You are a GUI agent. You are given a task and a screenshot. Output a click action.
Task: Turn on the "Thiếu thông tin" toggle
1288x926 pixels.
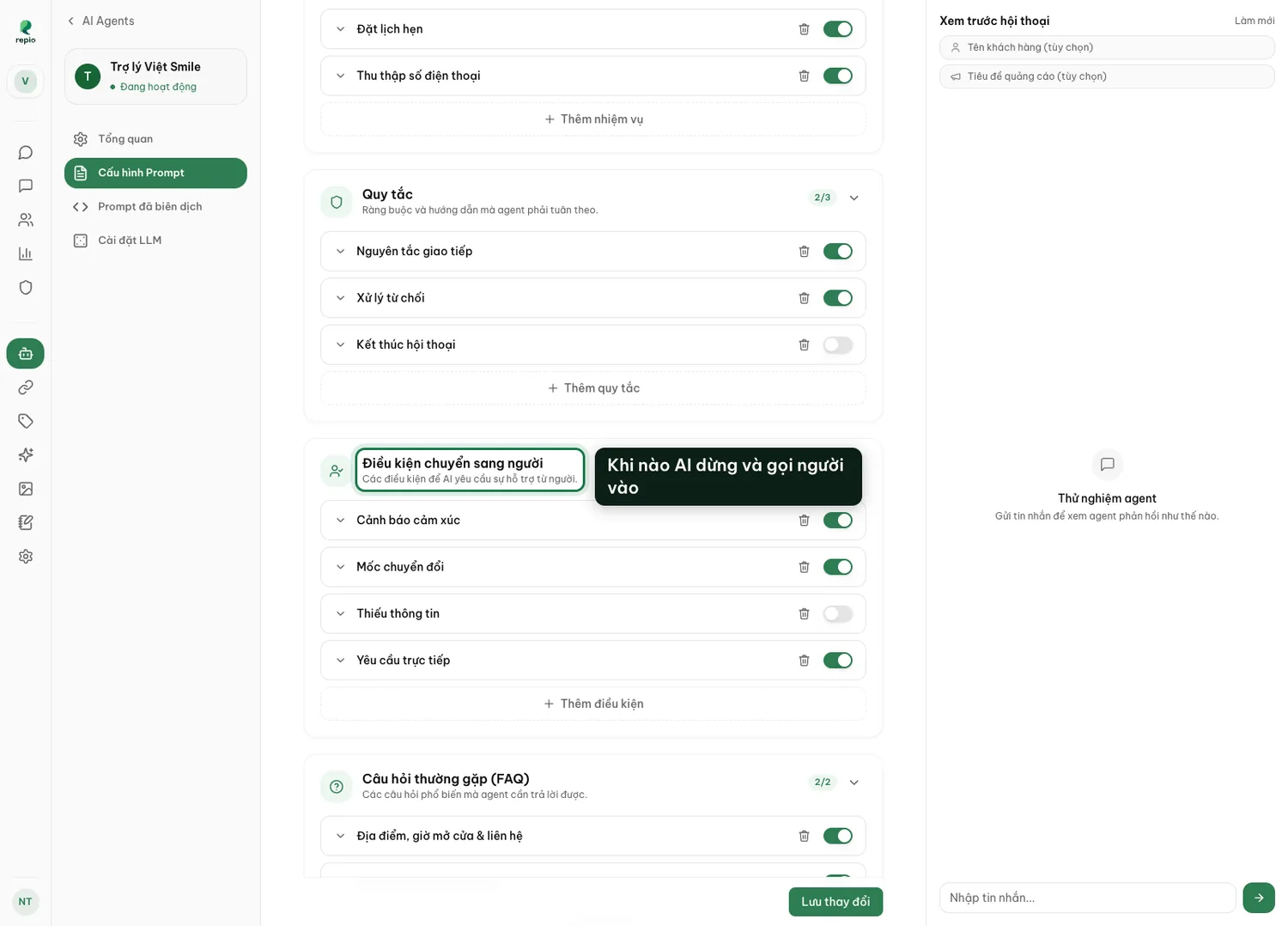(x=838, y=613)
